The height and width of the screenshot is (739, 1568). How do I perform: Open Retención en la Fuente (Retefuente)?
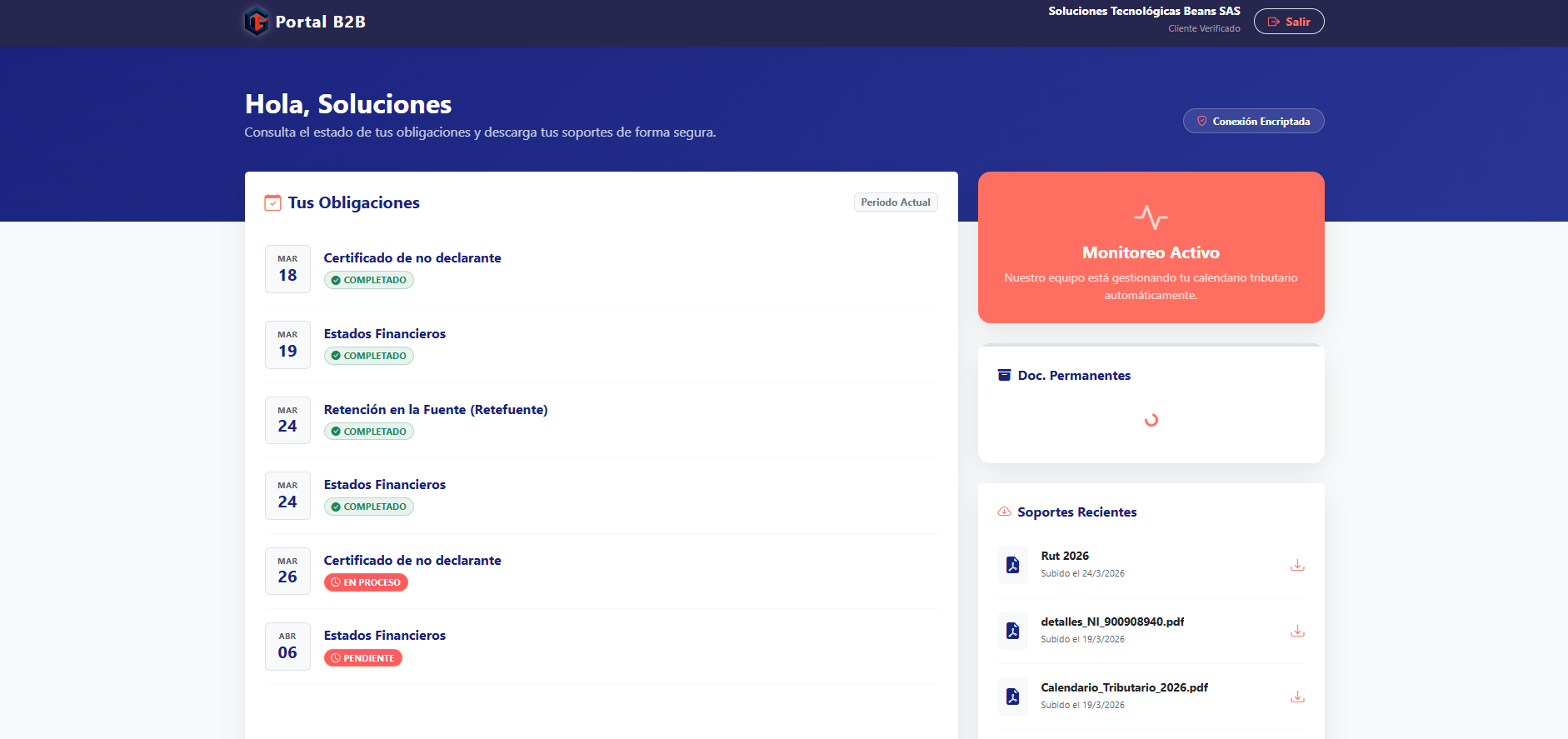coord(436,410)
